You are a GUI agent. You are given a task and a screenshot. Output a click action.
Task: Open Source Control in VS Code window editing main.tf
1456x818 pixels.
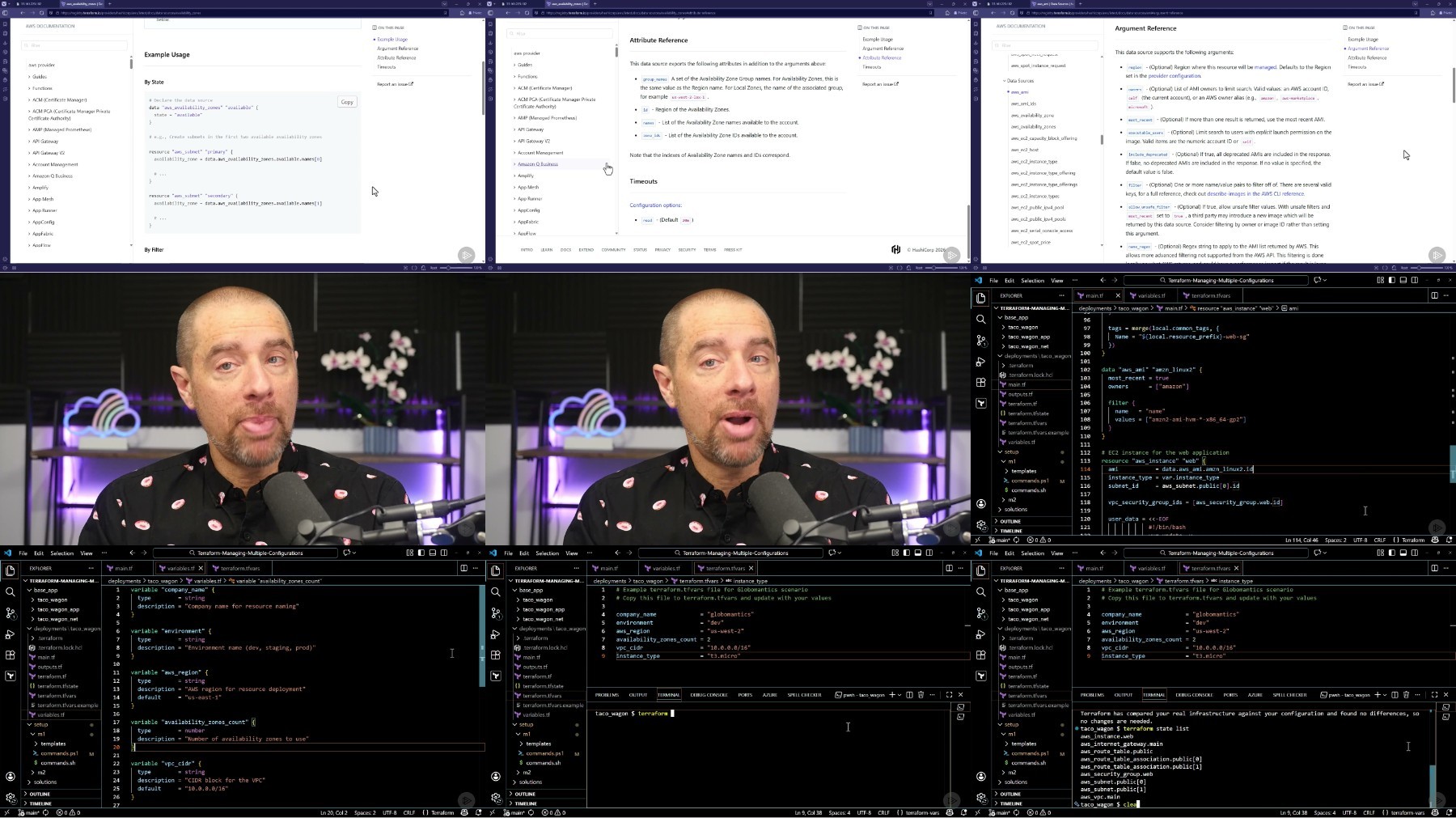pyautogui.click(x=981, y=340)
